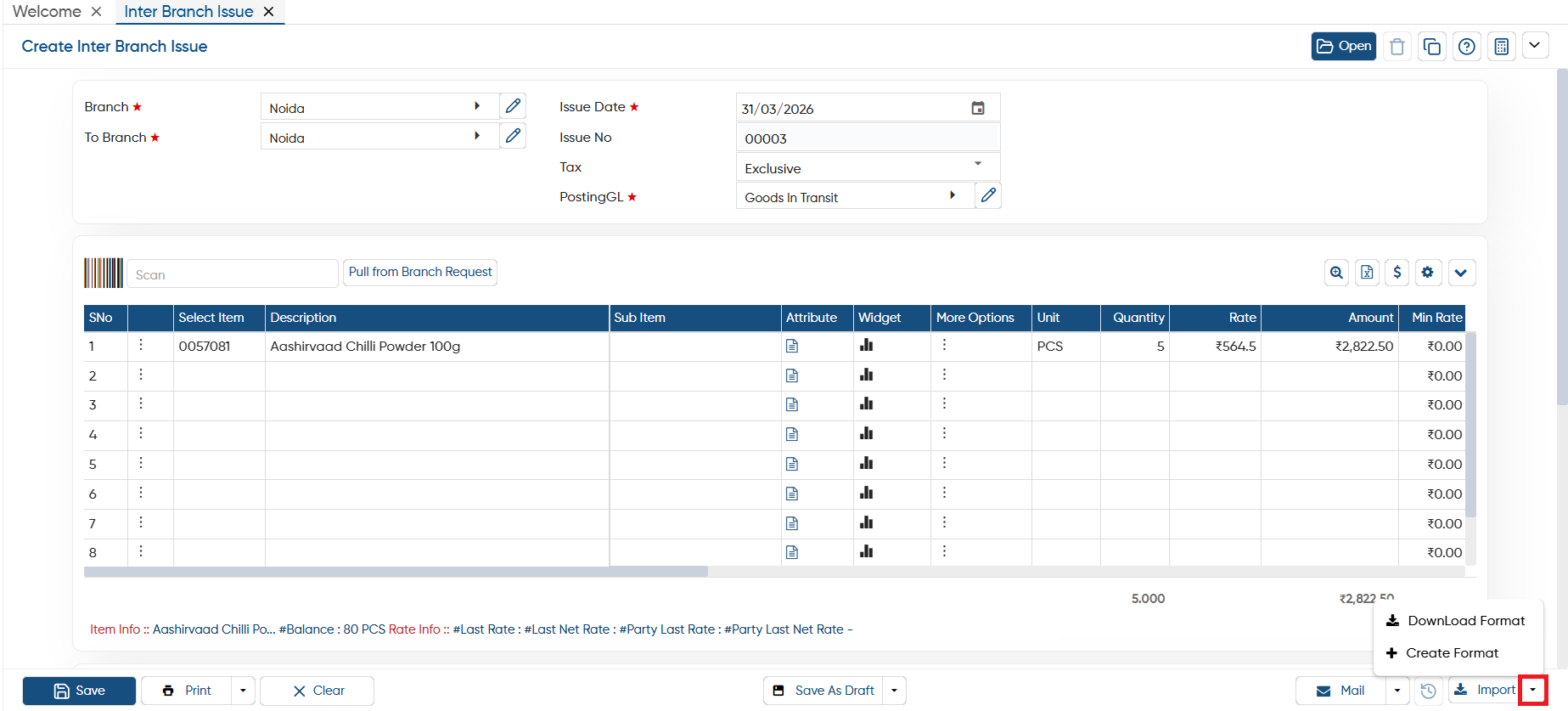Open the Tax Exclusive dropdown
Viewport: 1568px width, 711px height.
pyautogui.click(x=978, y=164)
